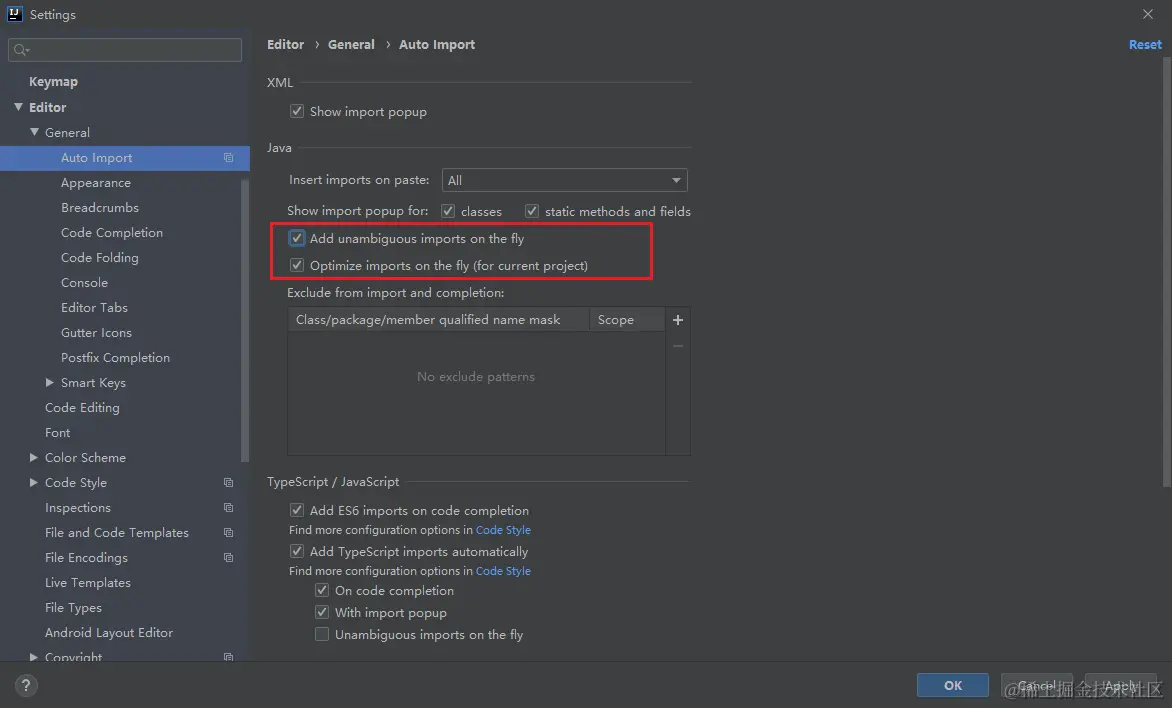Select Postfix Completion page
This screenshot has height=708, width=1172.
[115, 357]
